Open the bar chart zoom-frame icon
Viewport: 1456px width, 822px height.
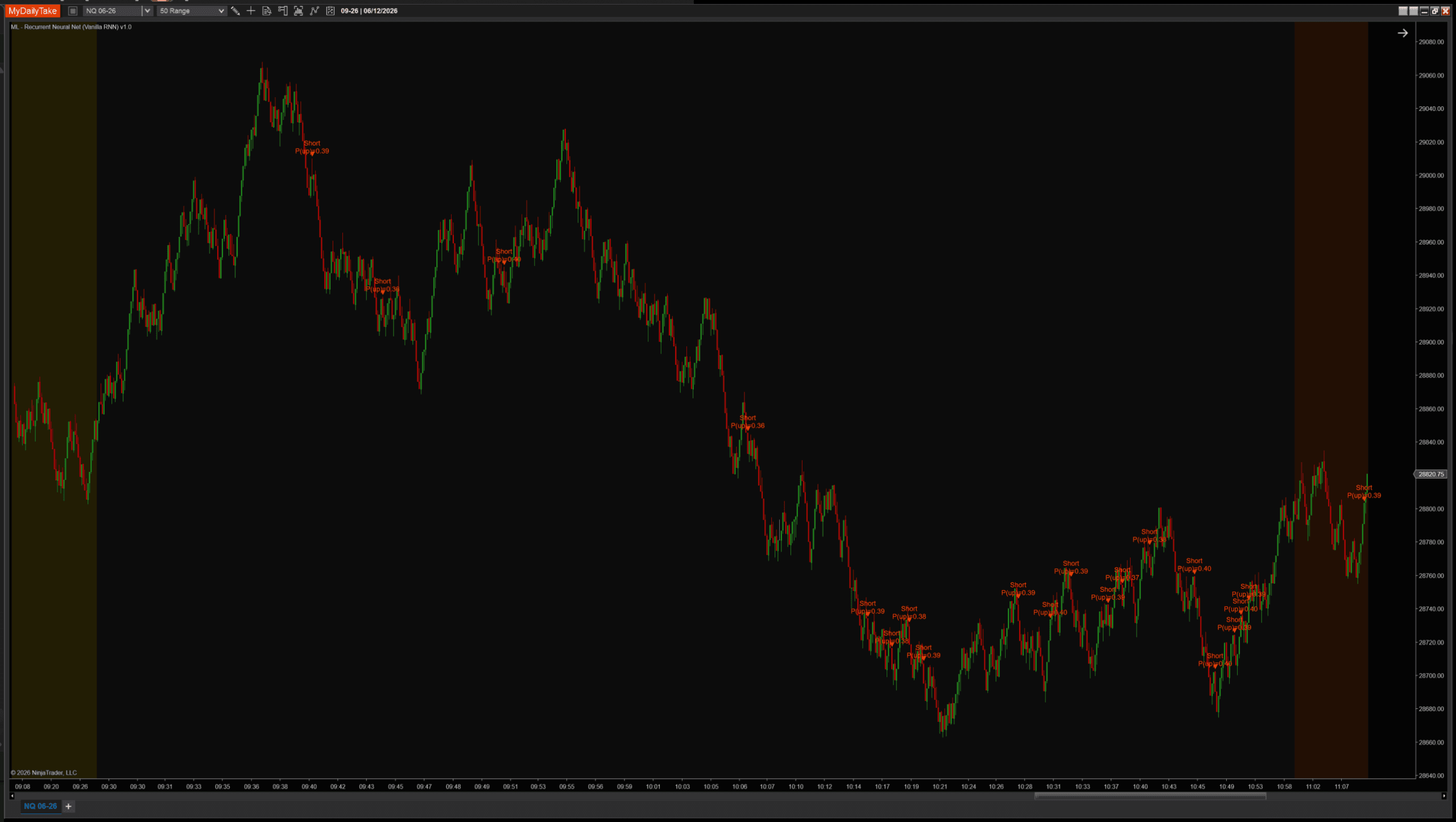tap(299, 11)
